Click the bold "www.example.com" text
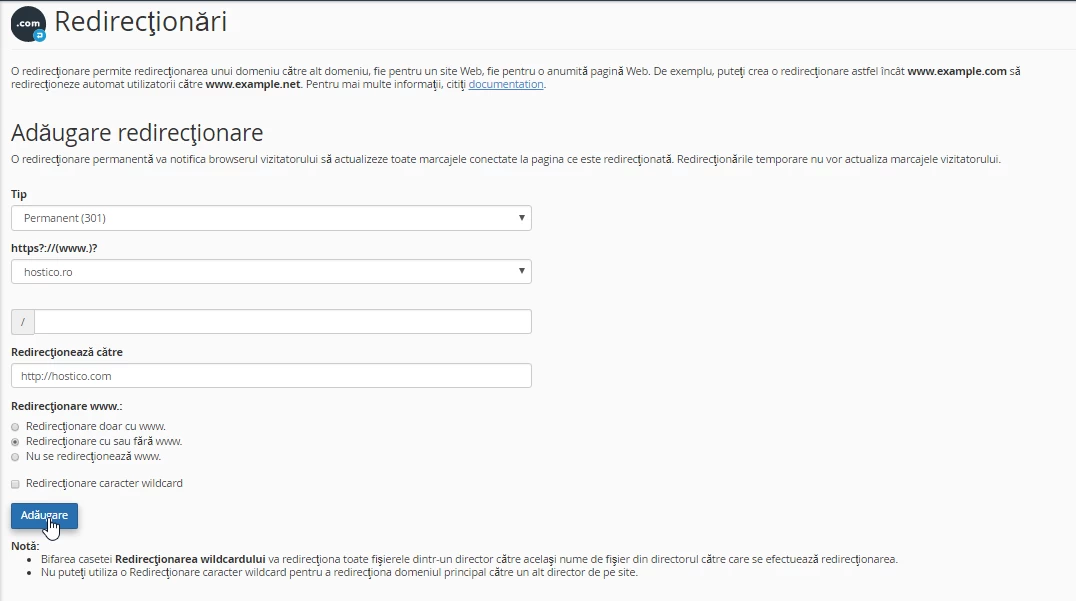Screen dimensions: 1076x601 (x=954, y=71)
